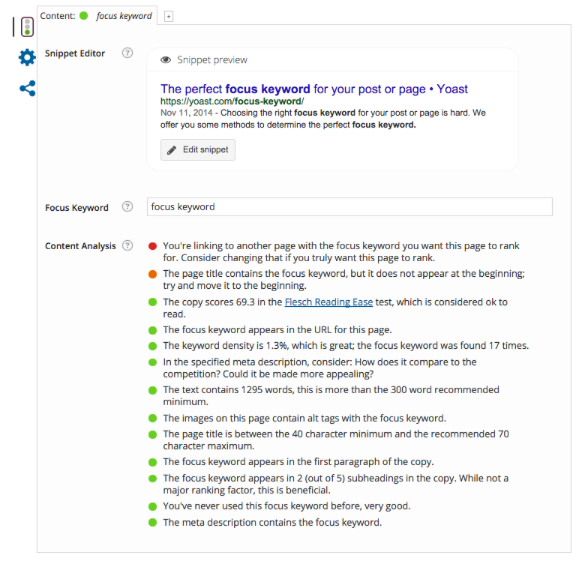
Task: Click the yoast.com/focus-keyword URL in snippet
Action: (232, 102)
